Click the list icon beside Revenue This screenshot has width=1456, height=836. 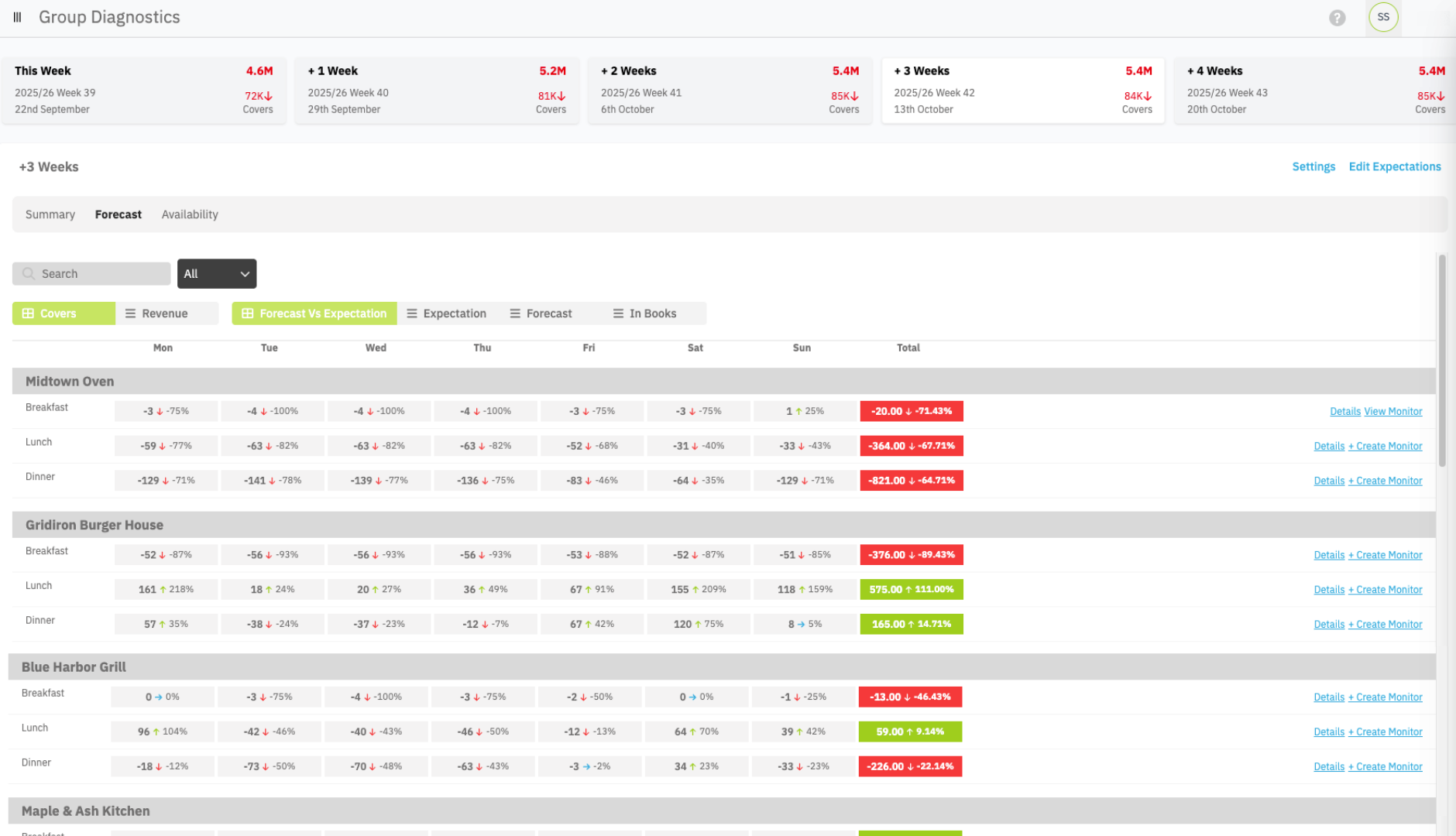click(130, 313)
